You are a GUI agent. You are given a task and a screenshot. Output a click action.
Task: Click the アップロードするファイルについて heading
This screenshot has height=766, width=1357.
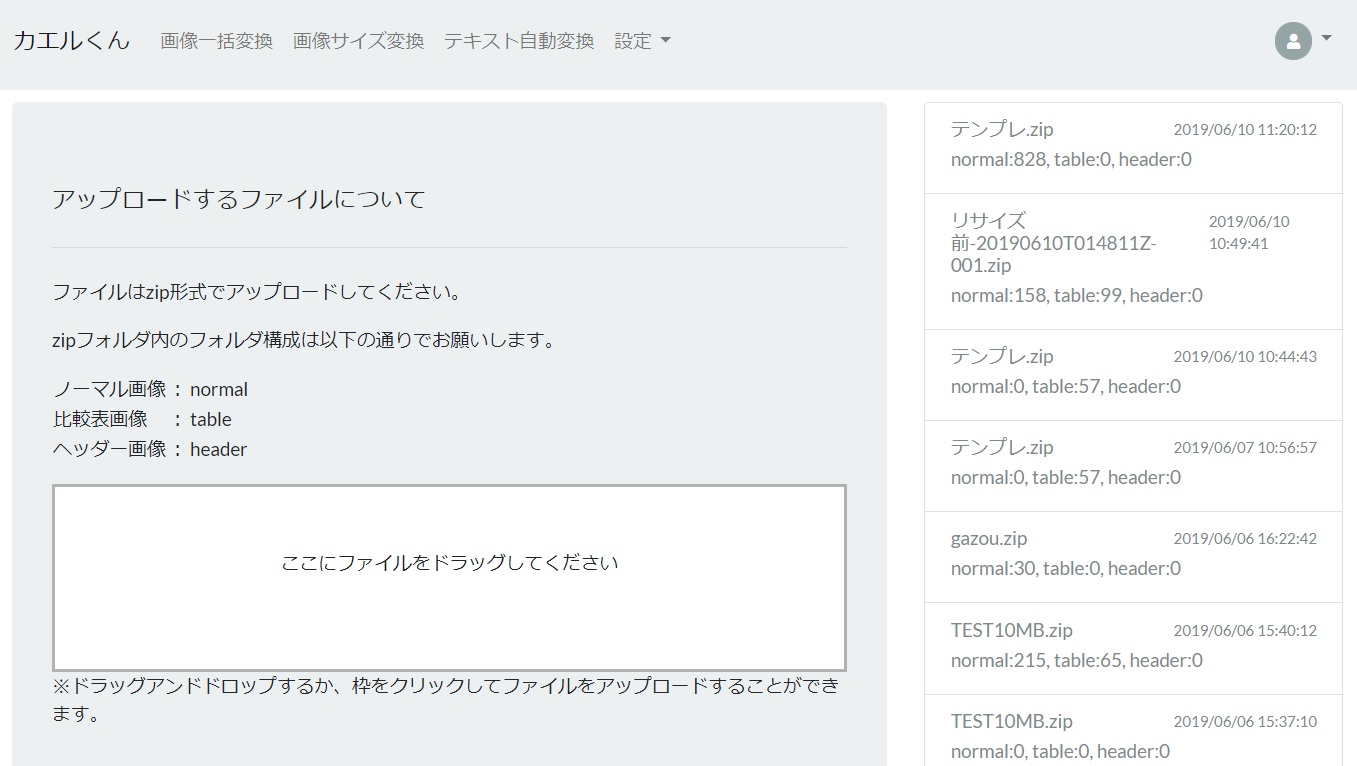239,199
